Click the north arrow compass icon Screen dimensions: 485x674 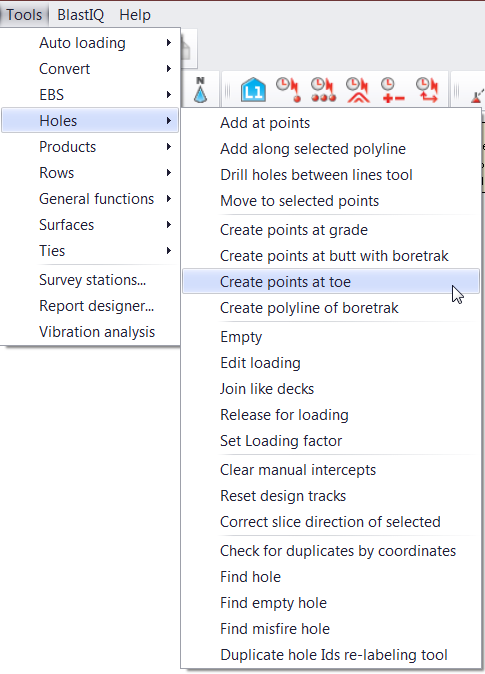coord(200,89)
